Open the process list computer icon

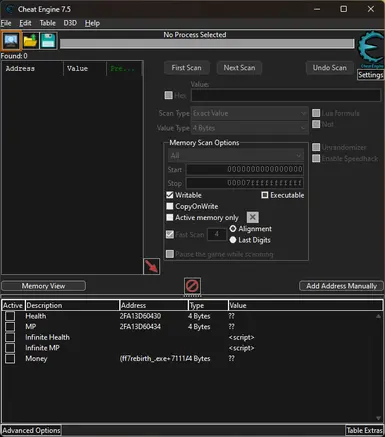11,41
